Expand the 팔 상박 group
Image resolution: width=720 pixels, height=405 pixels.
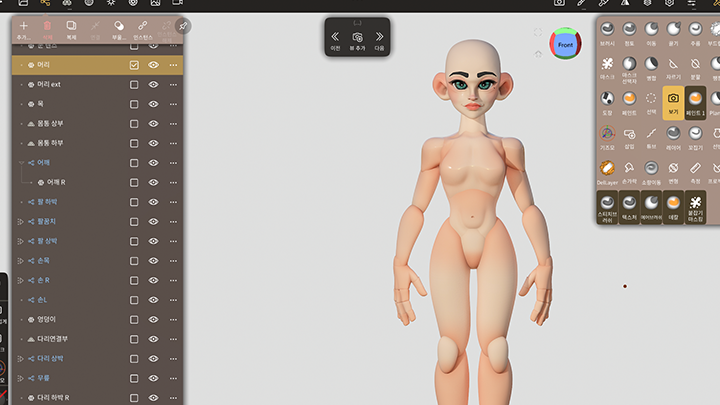pos(21,241)
